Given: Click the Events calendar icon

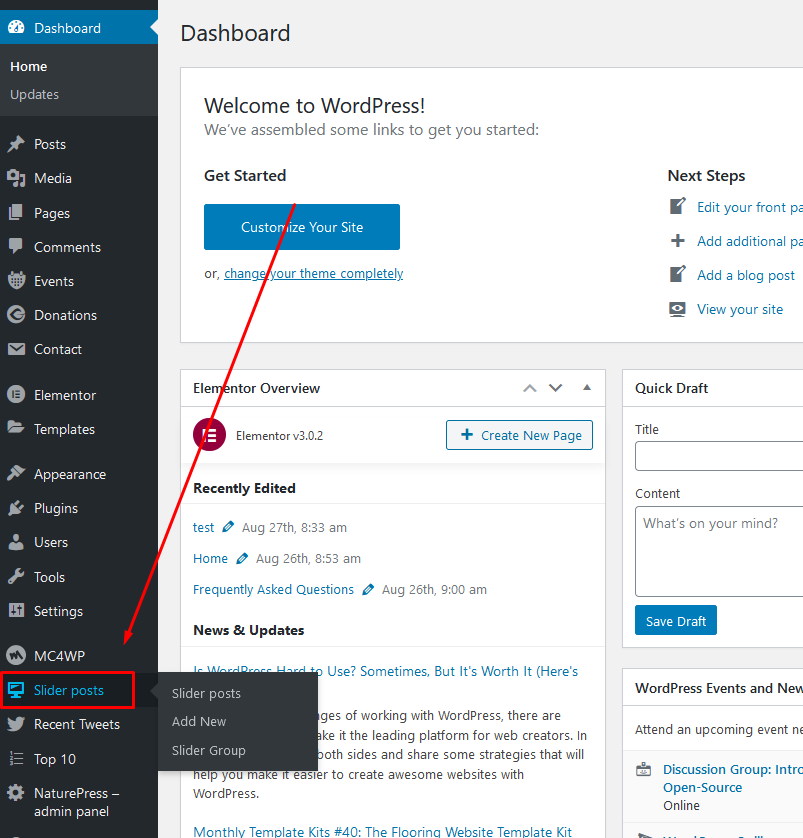Looking at the screenshot, I should [x=16, y=281].
